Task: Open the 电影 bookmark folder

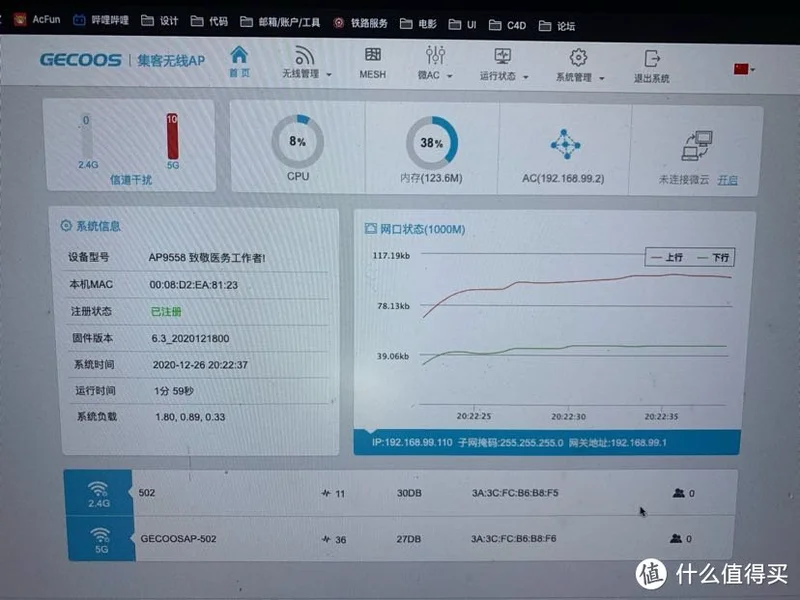Action: [418, 23]
